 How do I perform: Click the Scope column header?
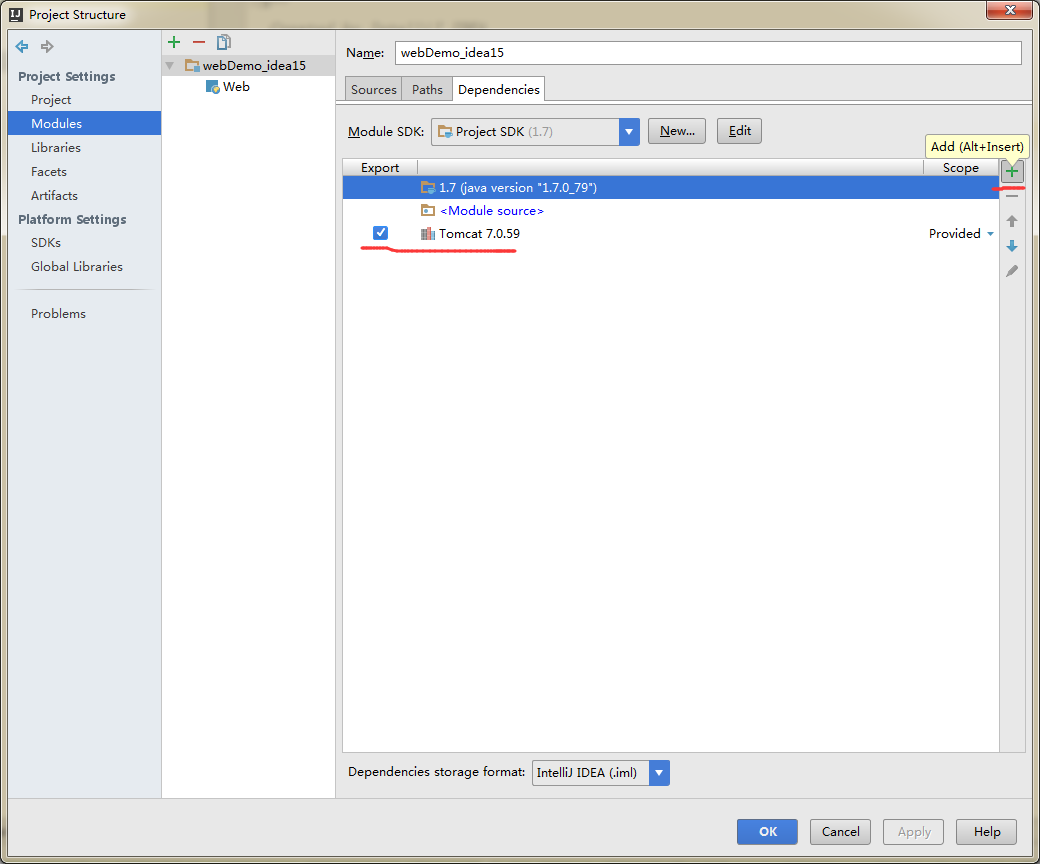click(x=960, y=168)
